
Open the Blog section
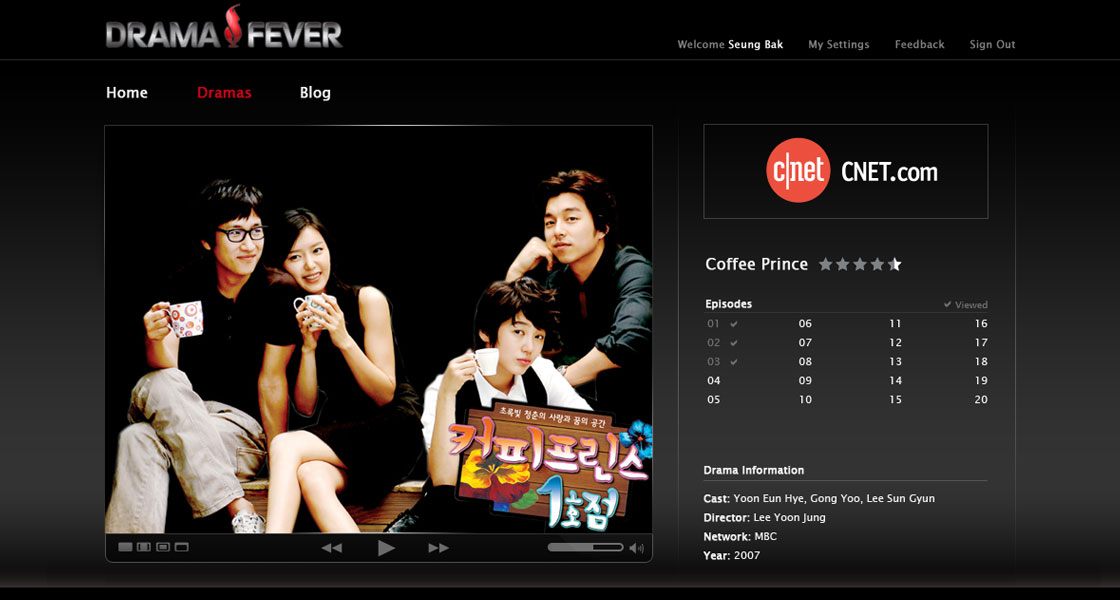click(x=315, y=93)
